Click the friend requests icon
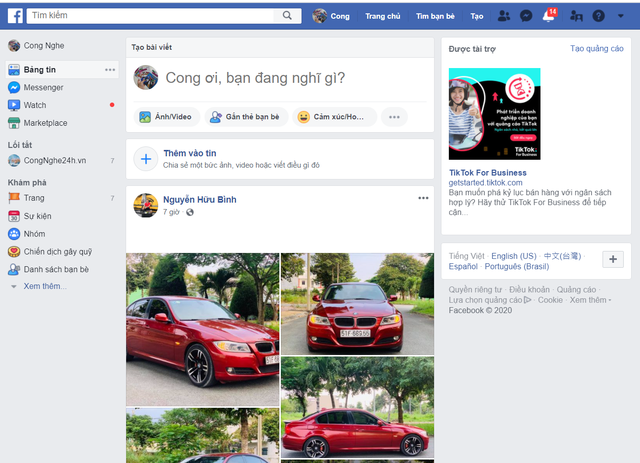Viewport: 640px width, 463px height. pyautogui.click(x=503, y=16)
